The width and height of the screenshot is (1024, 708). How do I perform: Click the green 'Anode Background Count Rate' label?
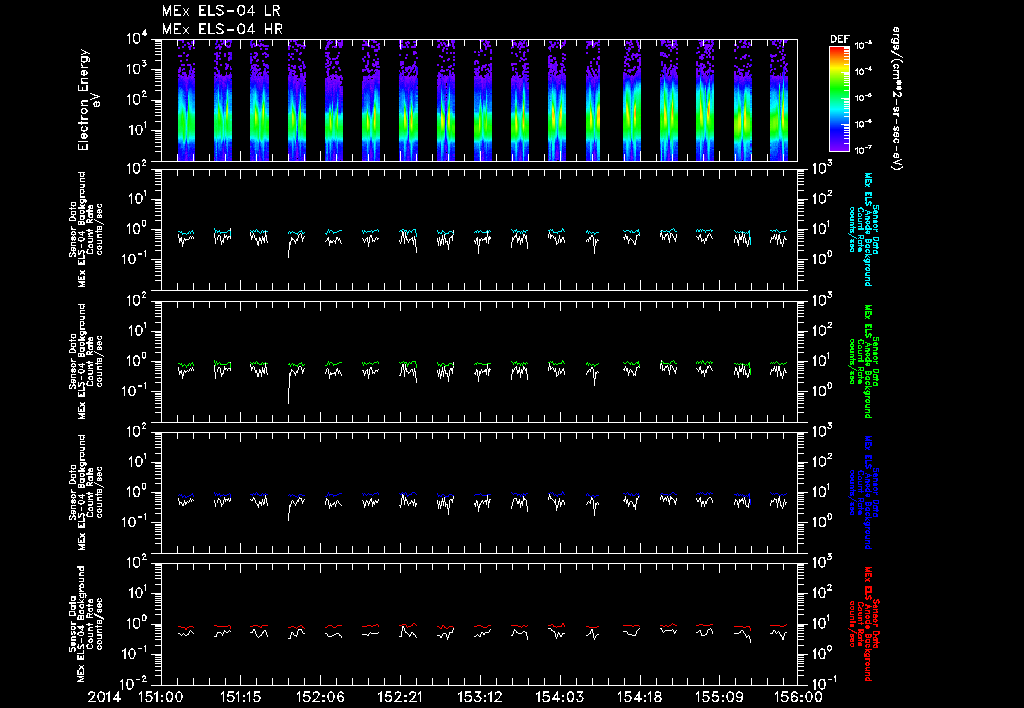863,361
